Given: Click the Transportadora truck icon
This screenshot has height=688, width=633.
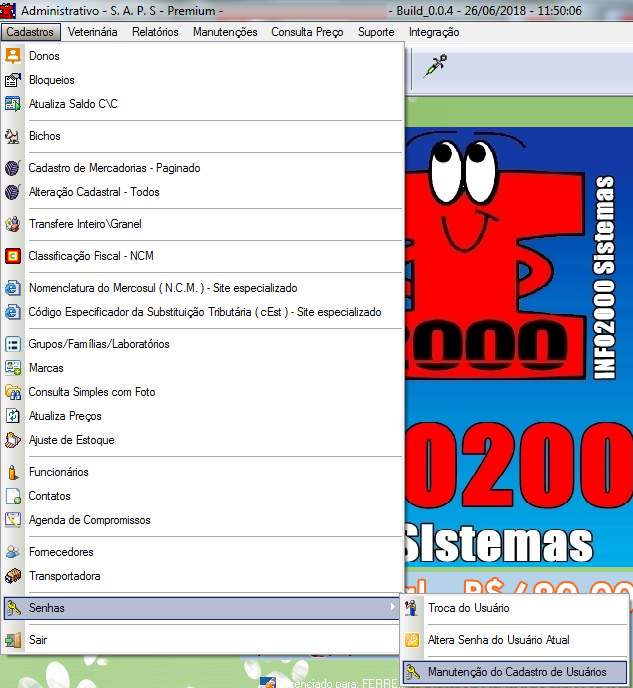Looking at the screenshot, I should (x=13, y=576).
